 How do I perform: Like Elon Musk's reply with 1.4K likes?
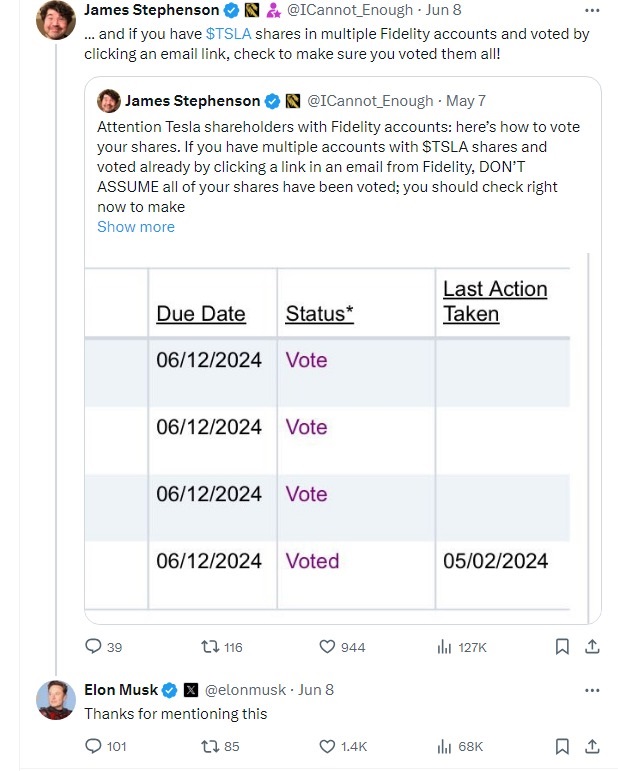tap(327, 746)
